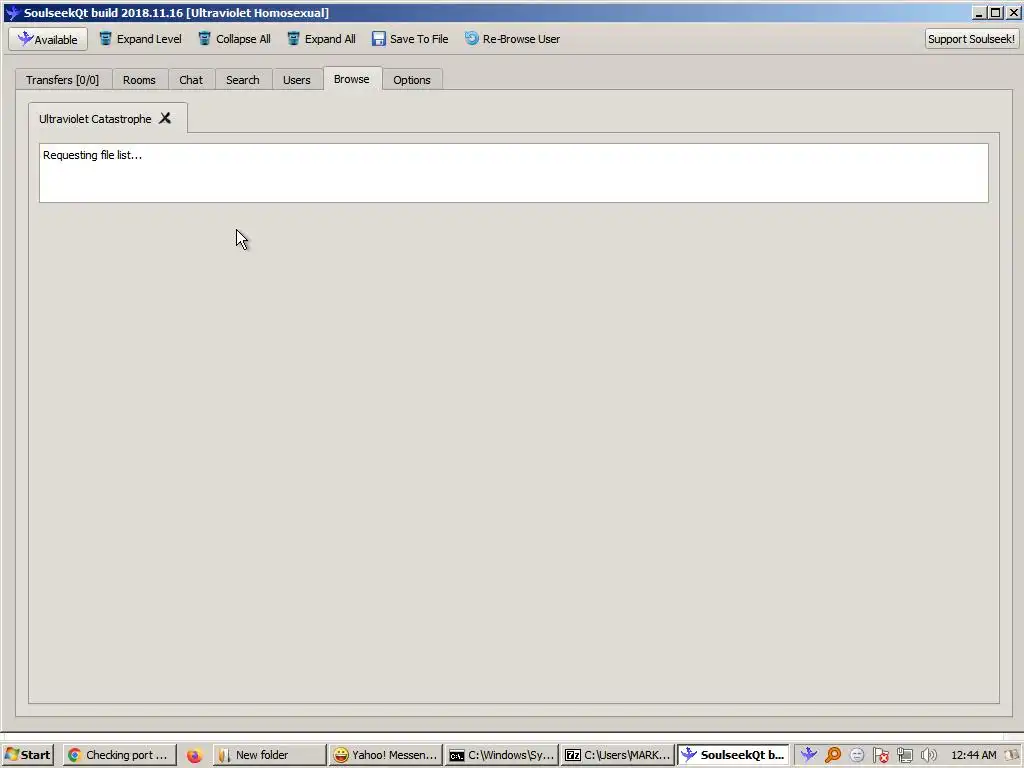The image size is (1024, 768).
Task: Click the Available status button
Action: coord(48,39)
